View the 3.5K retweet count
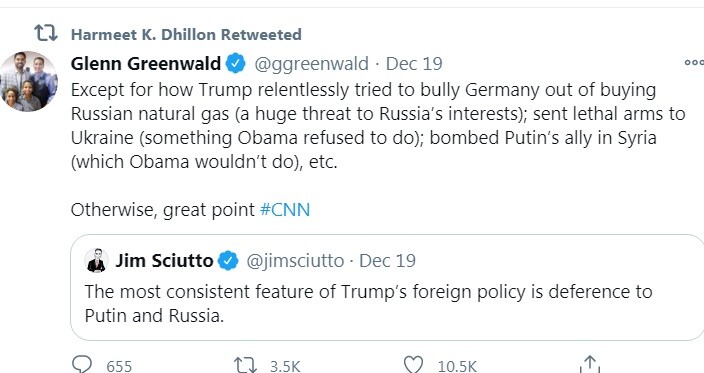The width and height of the screenshot is (704, 373). coord(285,366)
